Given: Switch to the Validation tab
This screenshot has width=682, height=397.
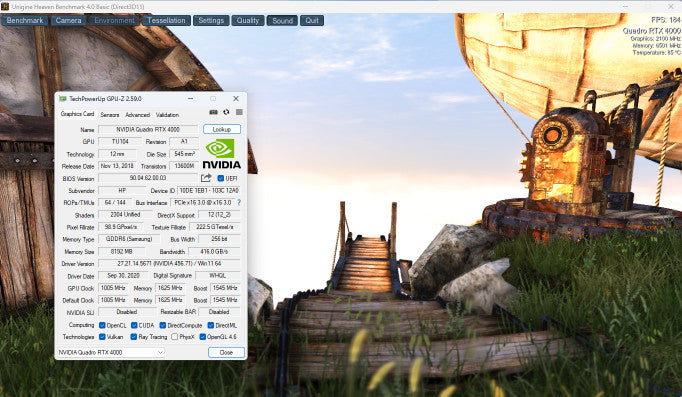Looking at the screenshot, I should 167,115.
